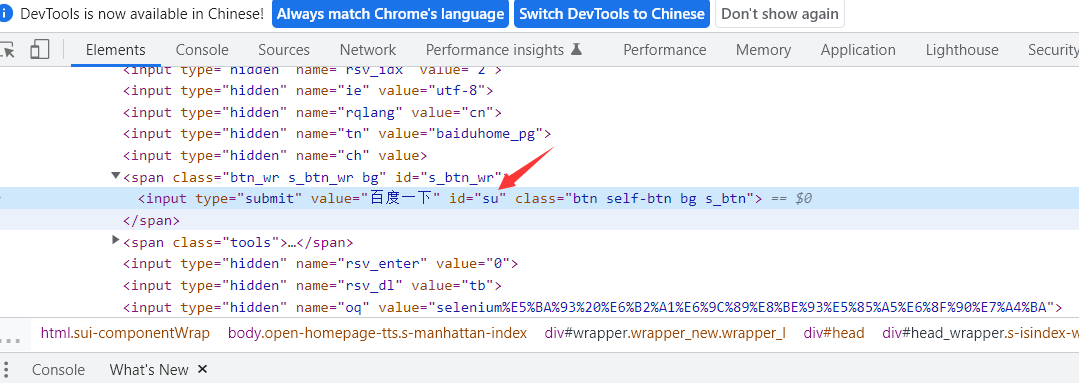Open the Performance insights tab
The height and width of the screenshot is (383, 1079).
504,50
